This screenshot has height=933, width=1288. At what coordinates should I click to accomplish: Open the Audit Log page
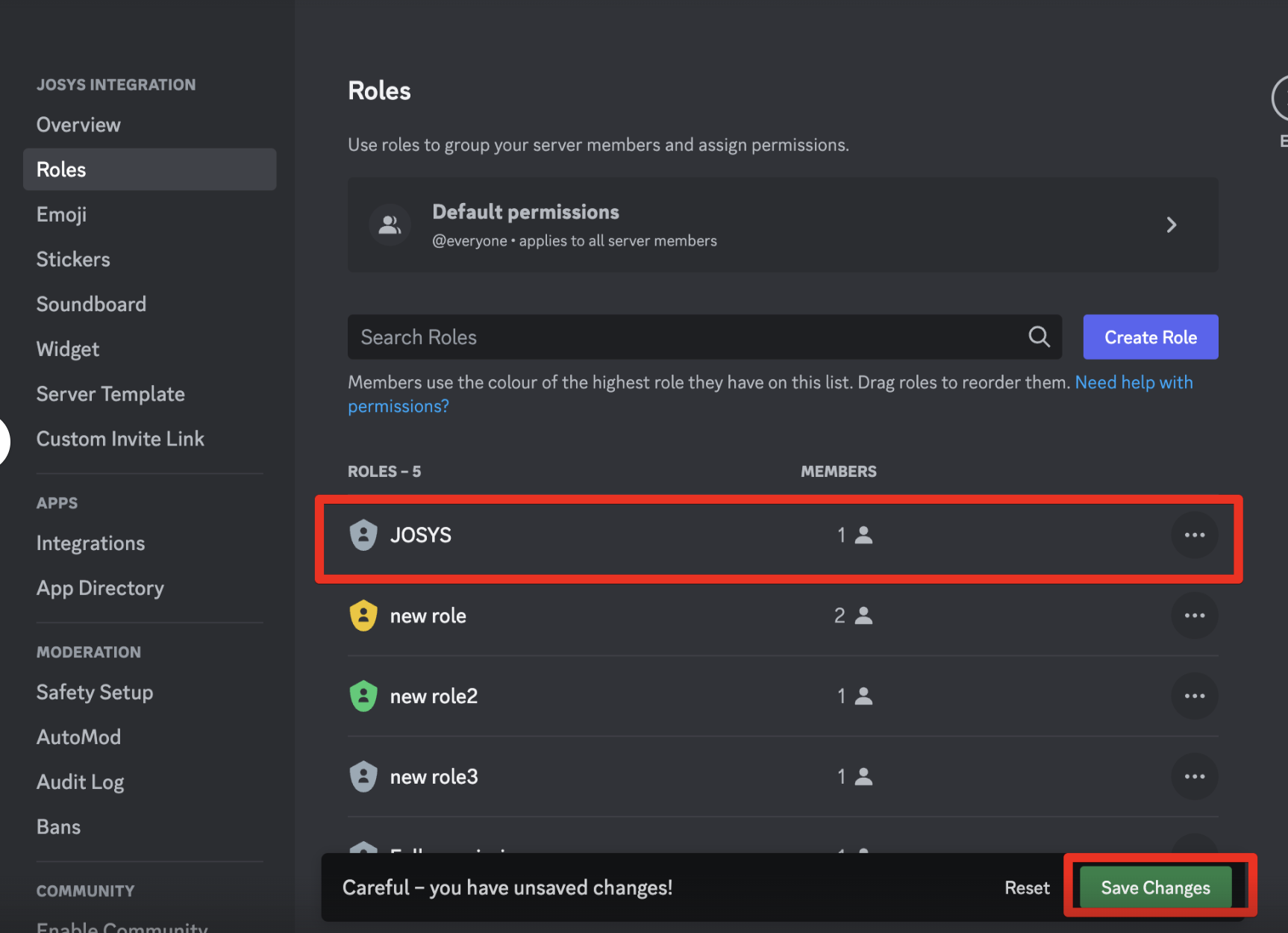[x=80, y=781]
